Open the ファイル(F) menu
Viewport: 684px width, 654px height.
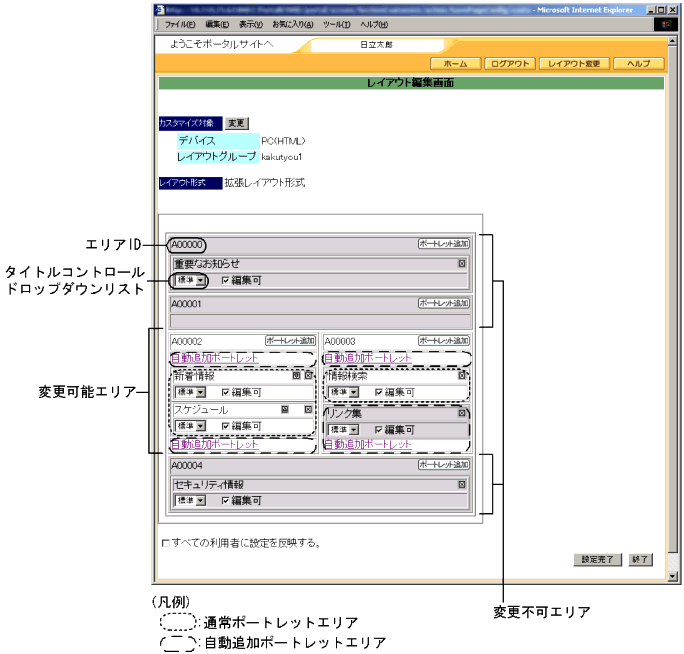(180, 24)
